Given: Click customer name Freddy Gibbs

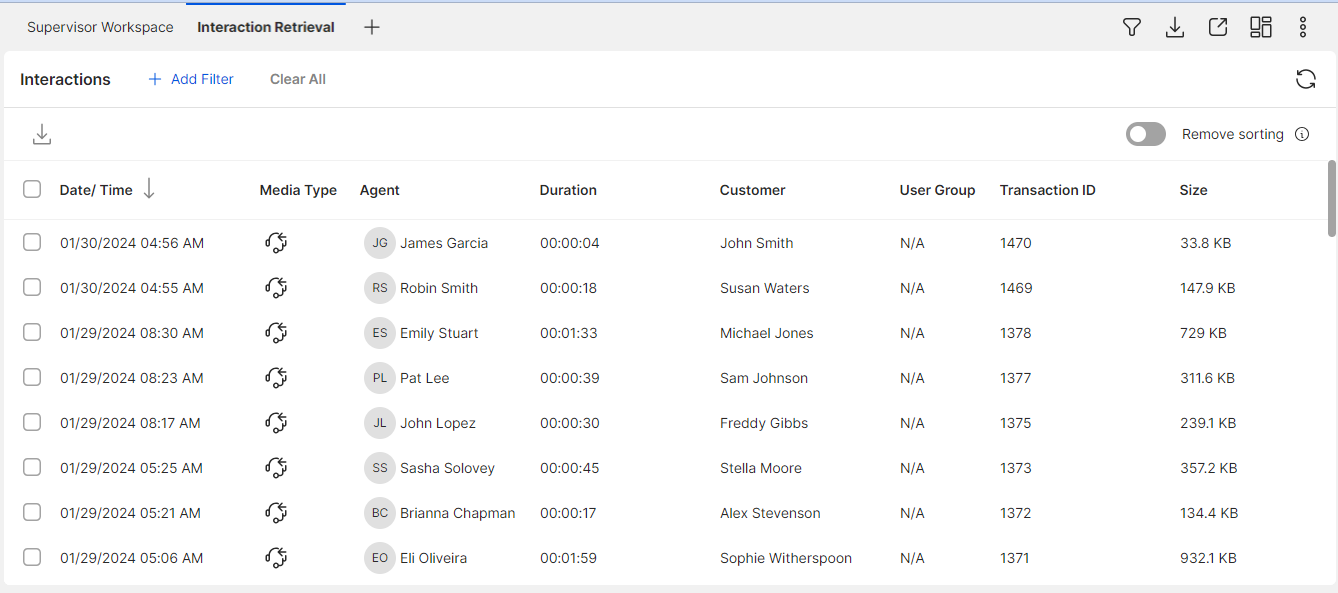Looking at the screenshot, I should click(x=764, y=423).
